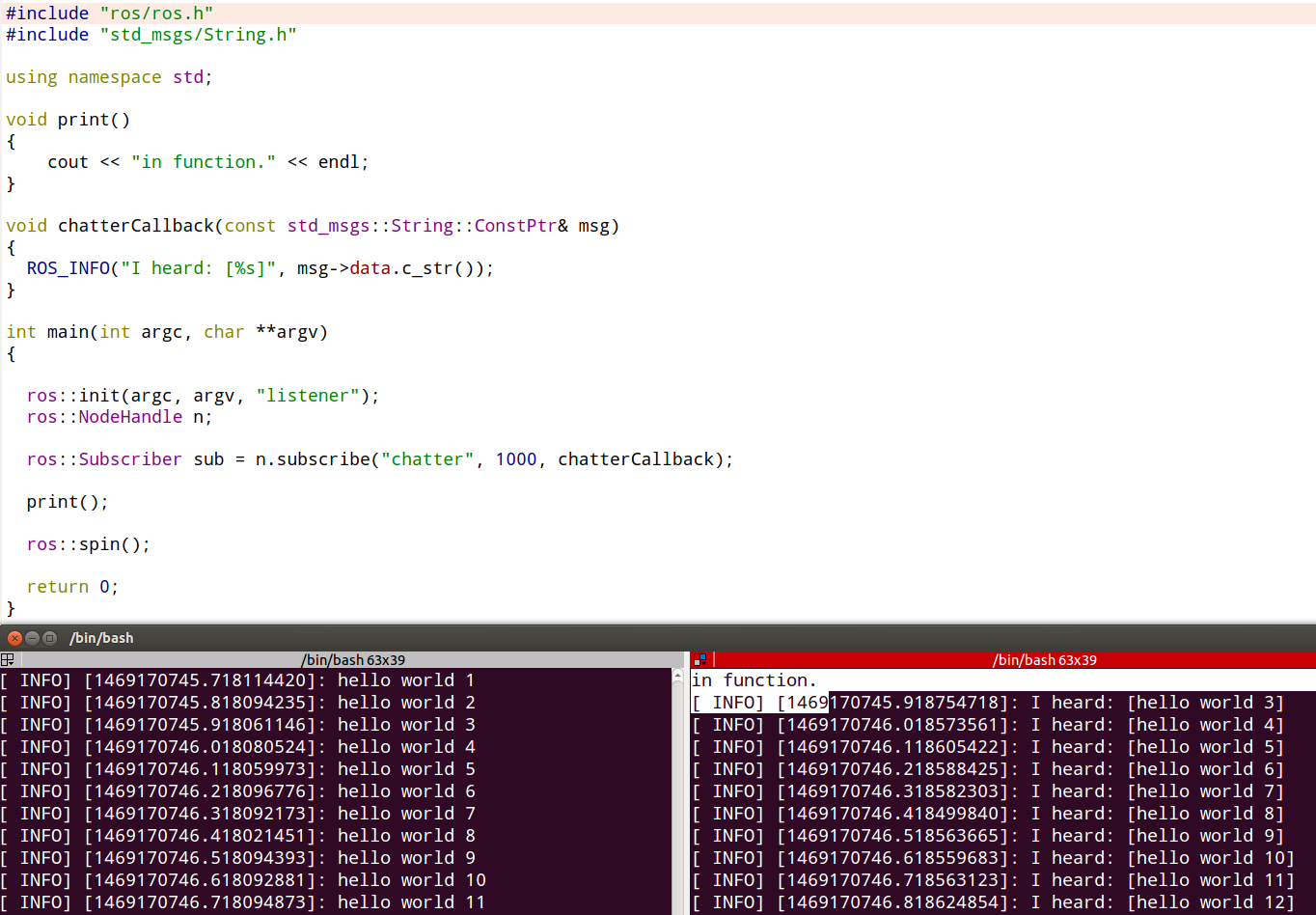Screen dimensions: 1316x915
Task: Click the grid icon of the red-titled right pane
Action: pos(700,660)
